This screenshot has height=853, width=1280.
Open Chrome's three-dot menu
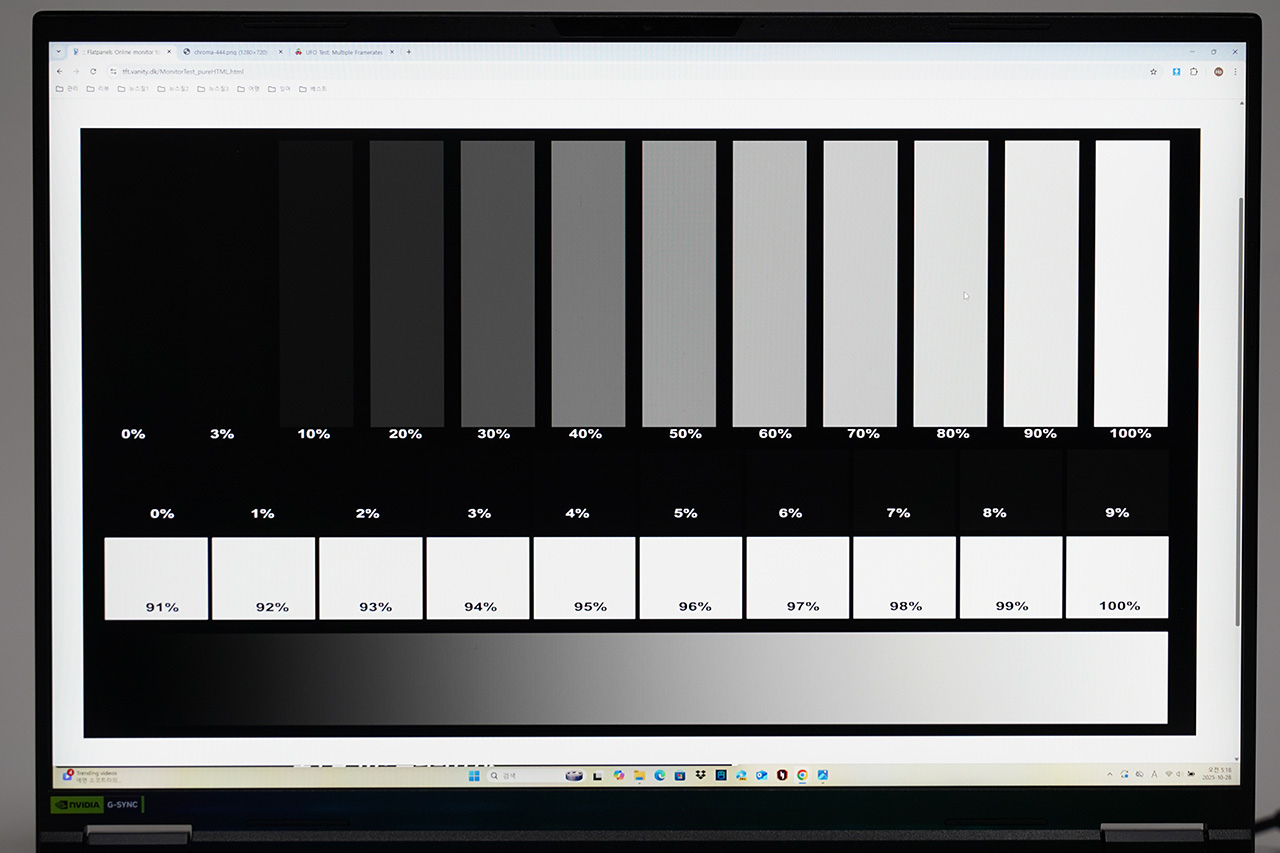[1235, 72]
